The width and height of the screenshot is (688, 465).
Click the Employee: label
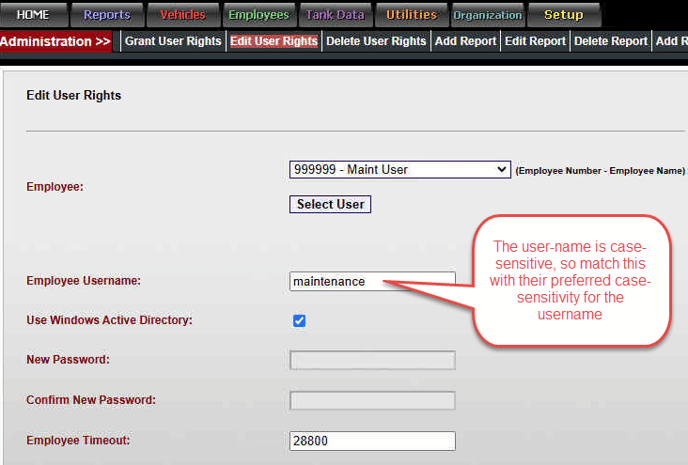click(55, 187)
